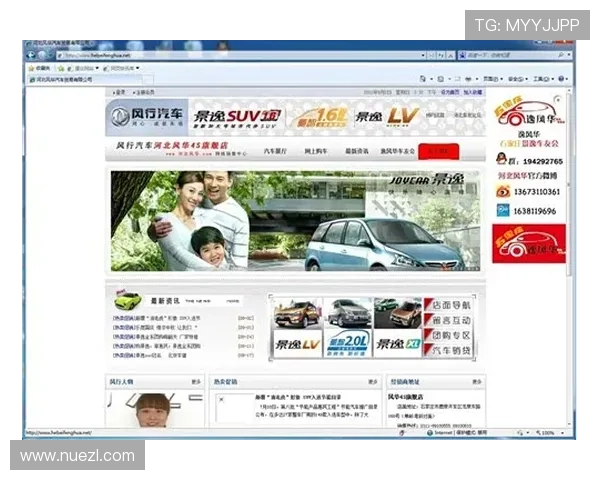Click the Weibo icon beside 13673110361
The width and height of the screenshot is (600, 480).
pyautogui.click(x=501, y=190)
